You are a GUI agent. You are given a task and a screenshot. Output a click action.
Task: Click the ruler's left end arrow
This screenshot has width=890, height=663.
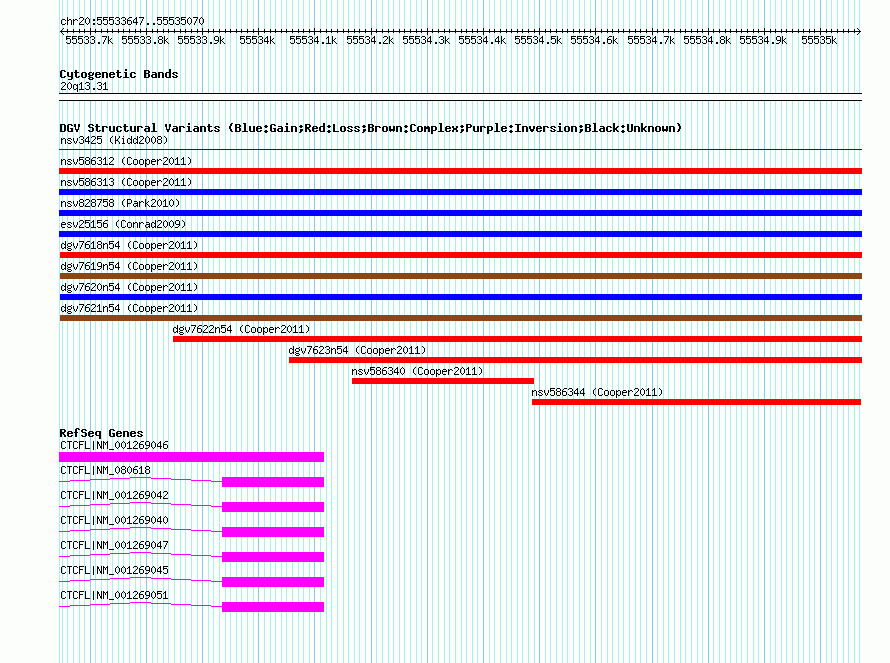click(62, 31)
